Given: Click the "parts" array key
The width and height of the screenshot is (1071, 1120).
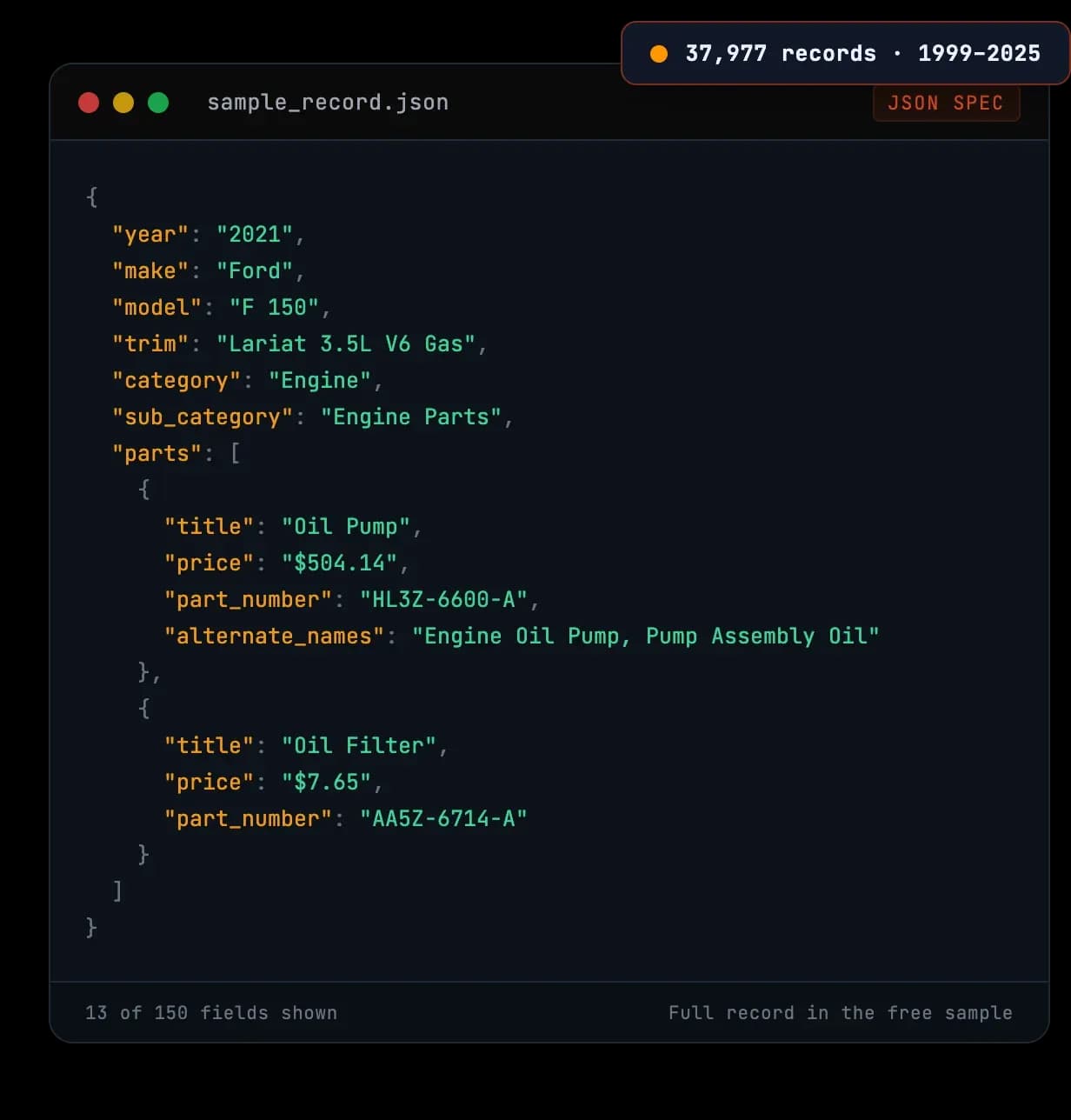Looking at the screenshot, I should point(156,454).
